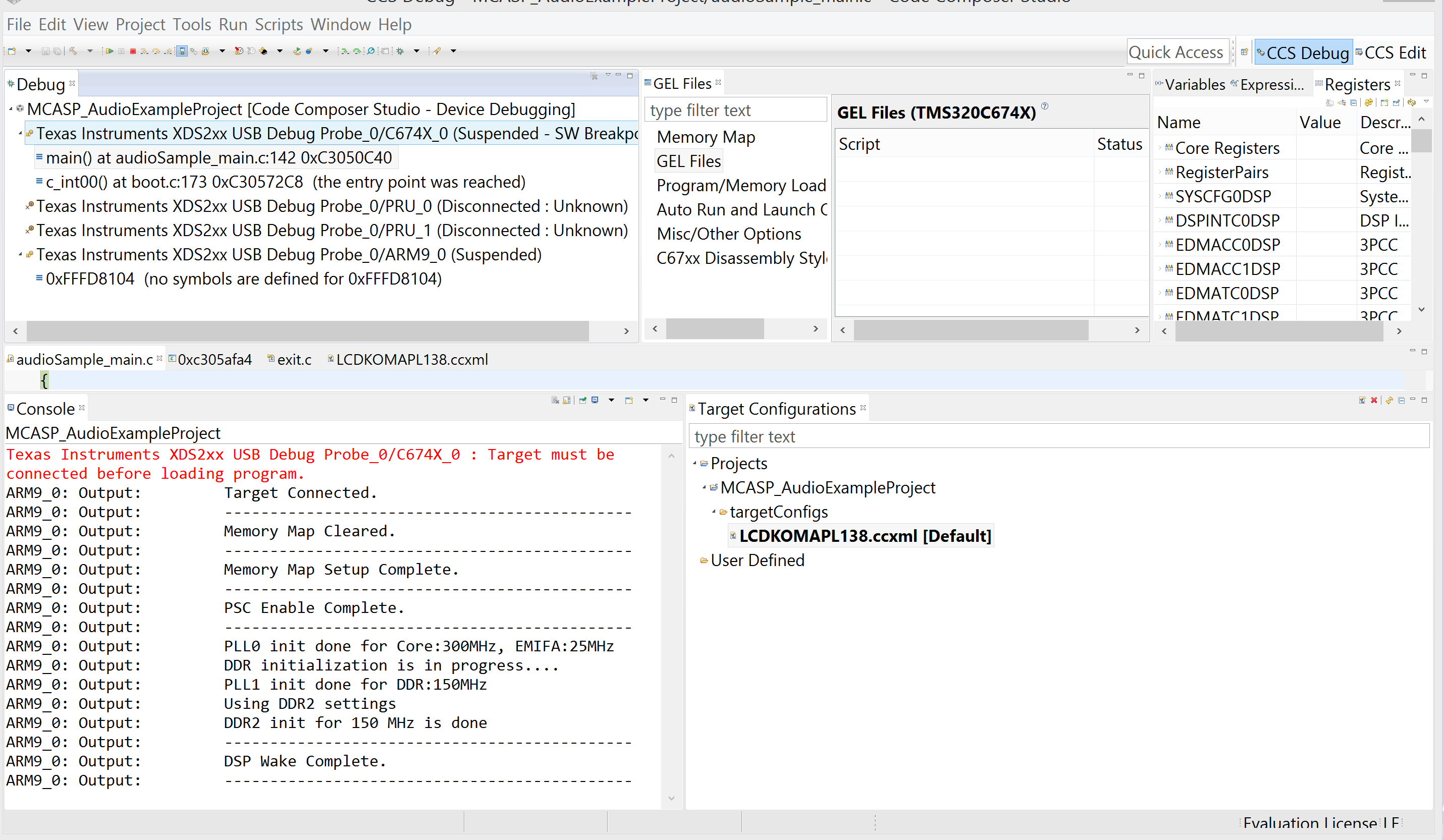1444x840 pixels.
Task: Click the Debug view horizontal scrollbar
Action: coord(308,331)
